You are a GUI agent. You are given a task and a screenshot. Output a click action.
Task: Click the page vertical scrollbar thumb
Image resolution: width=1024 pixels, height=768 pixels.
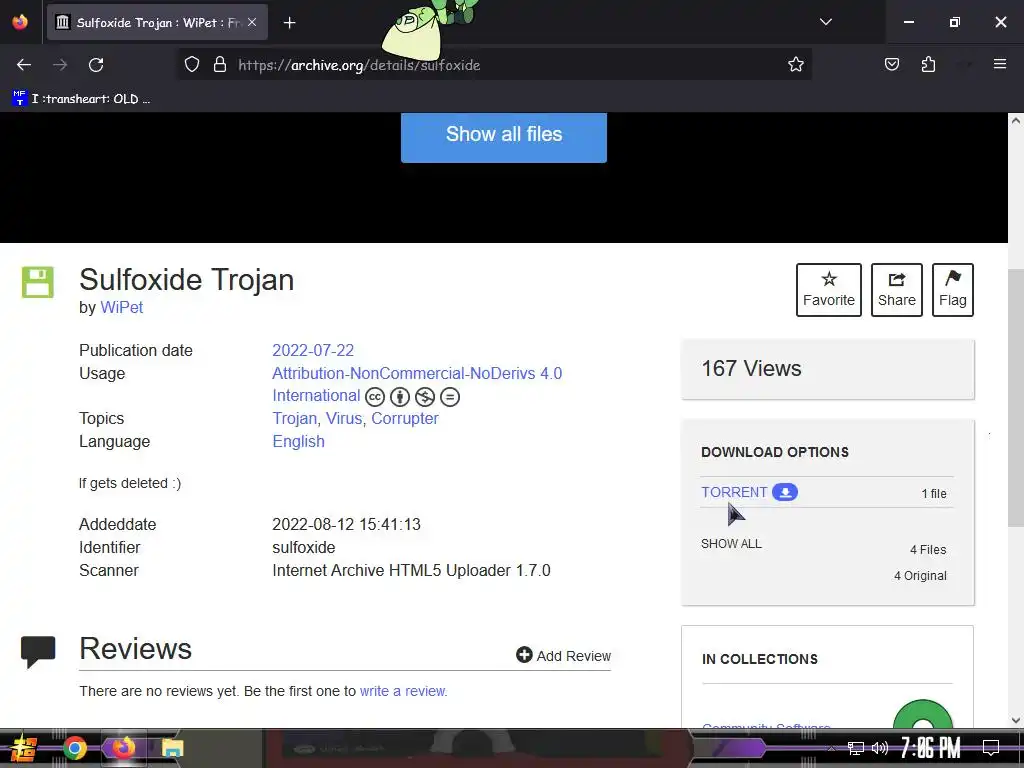pos(1016,397)
